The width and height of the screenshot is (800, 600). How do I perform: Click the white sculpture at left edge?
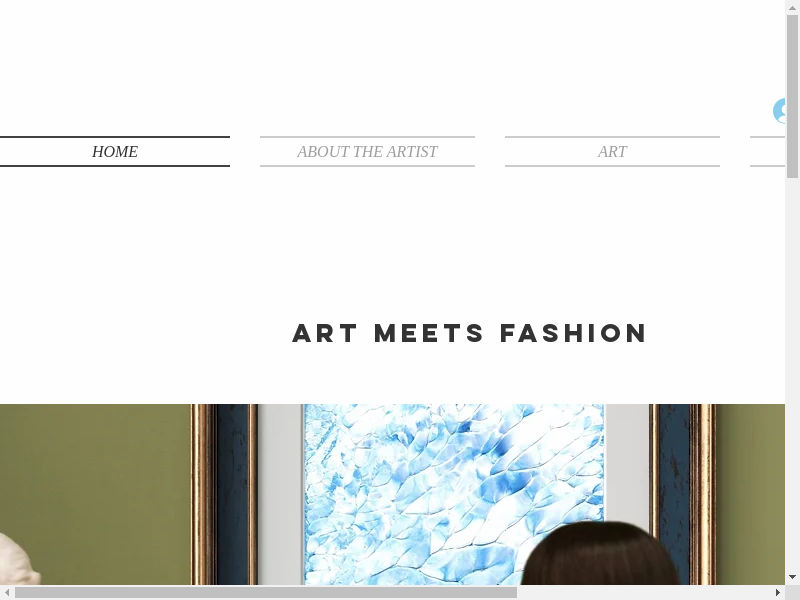(x=19, y=560)
